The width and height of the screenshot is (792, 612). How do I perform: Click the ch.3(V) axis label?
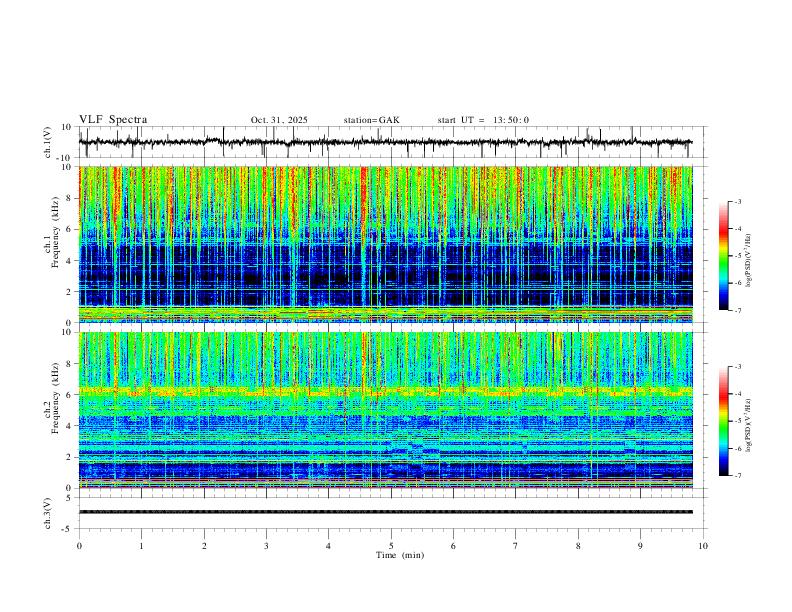coord(48,513)
